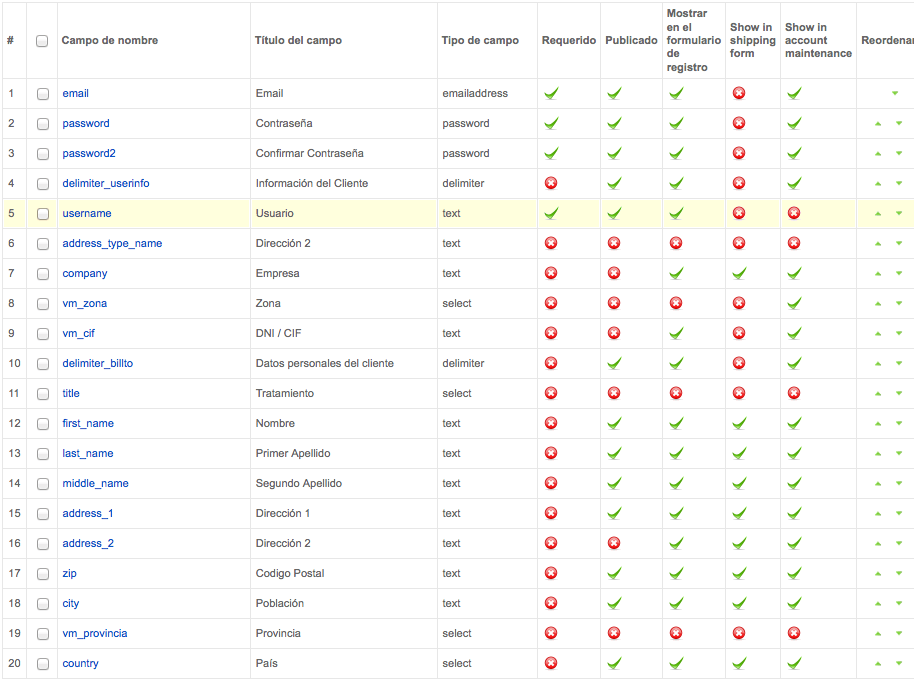This screenshot has height=679, width=914.
Task: Click shipping form green check for city row
Action: [x=739, y=603]
